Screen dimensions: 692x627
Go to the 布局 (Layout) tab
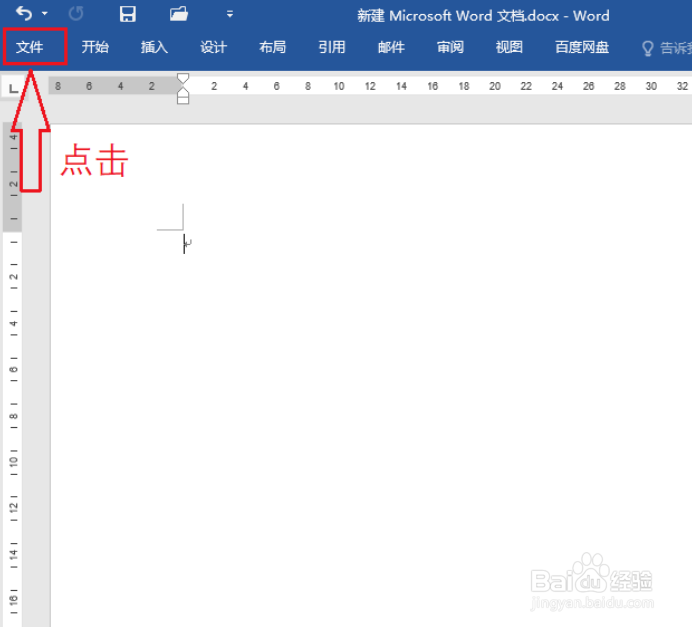[272, 47]
